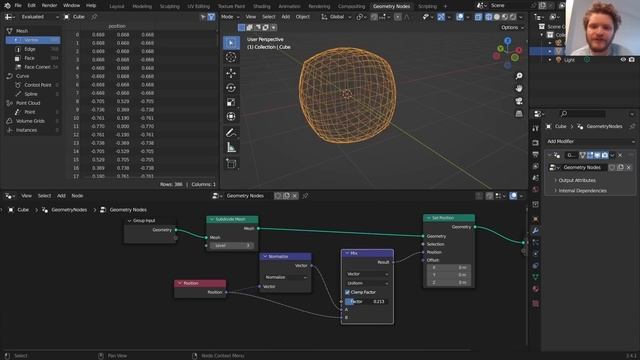Switch perspective/orthographic grid icon
Screen dimensions: 640x360
pos(519,113)
